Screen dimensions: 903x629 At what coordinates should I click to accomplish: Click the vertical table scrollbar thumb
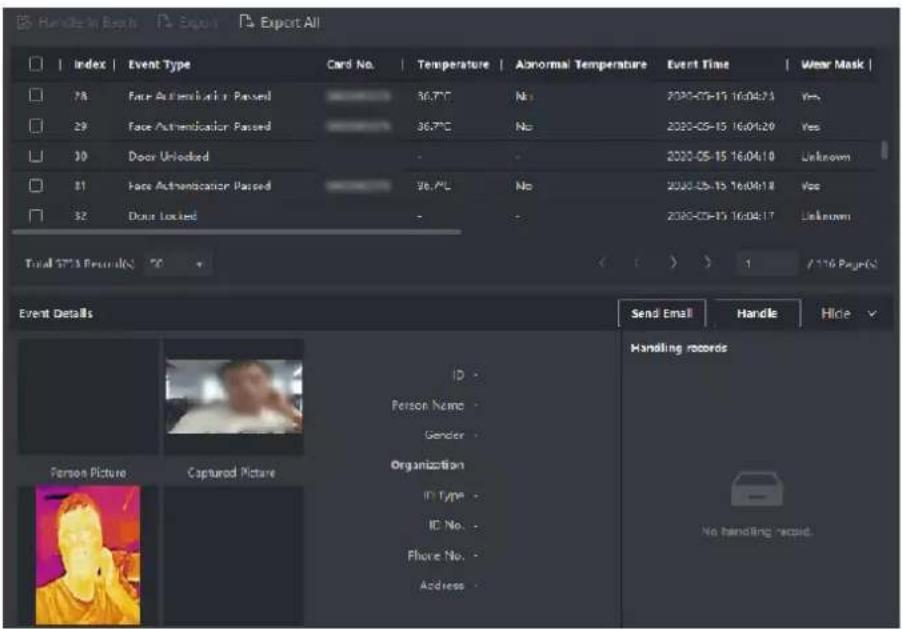coord(885,150)
